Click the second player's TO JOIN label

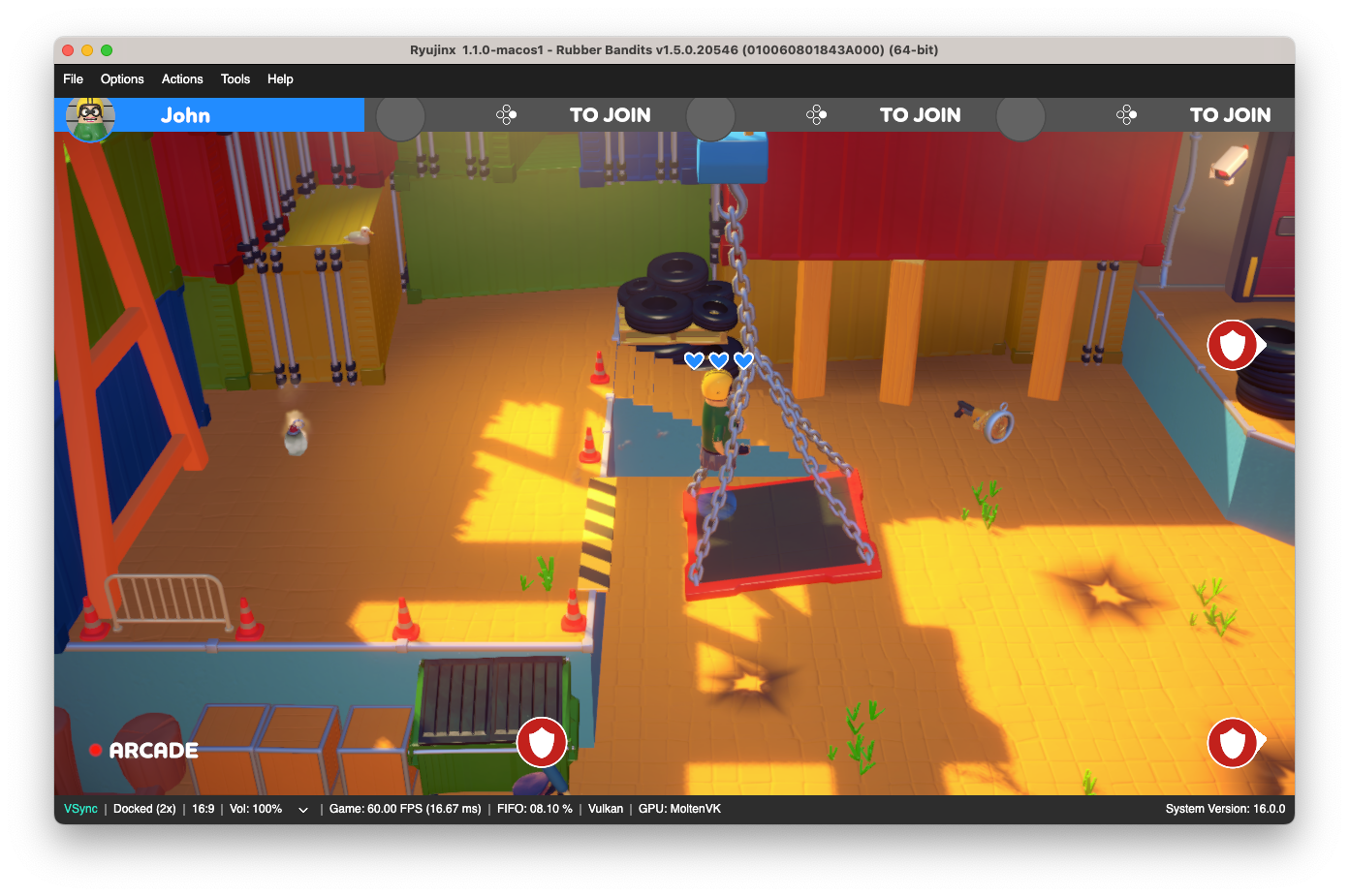click(x=611, y=115)
